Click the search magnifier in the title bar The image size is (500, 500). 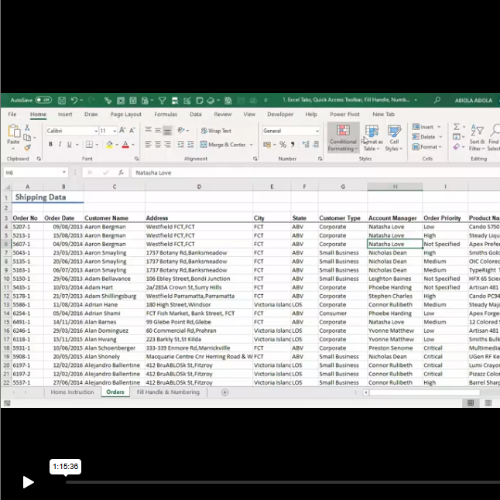coord(437,100)
